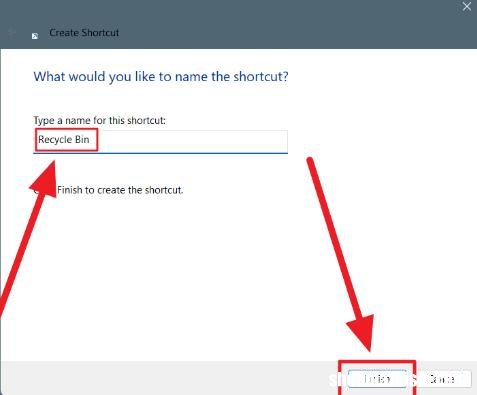Click the 'Finish to create the shortcut.' text
The width and height of the screenshot is (477, 395).
tap(120, 190)
